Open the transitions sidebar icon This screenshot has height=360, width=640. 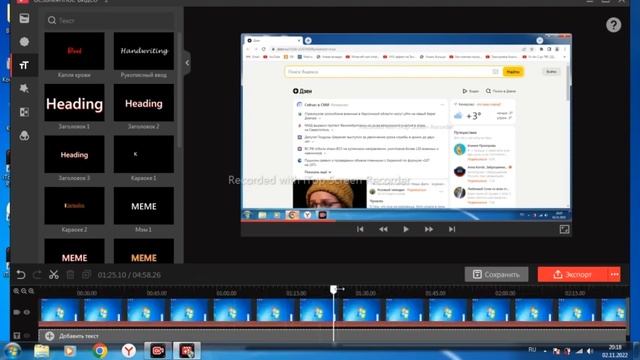(x=24, y=112)
